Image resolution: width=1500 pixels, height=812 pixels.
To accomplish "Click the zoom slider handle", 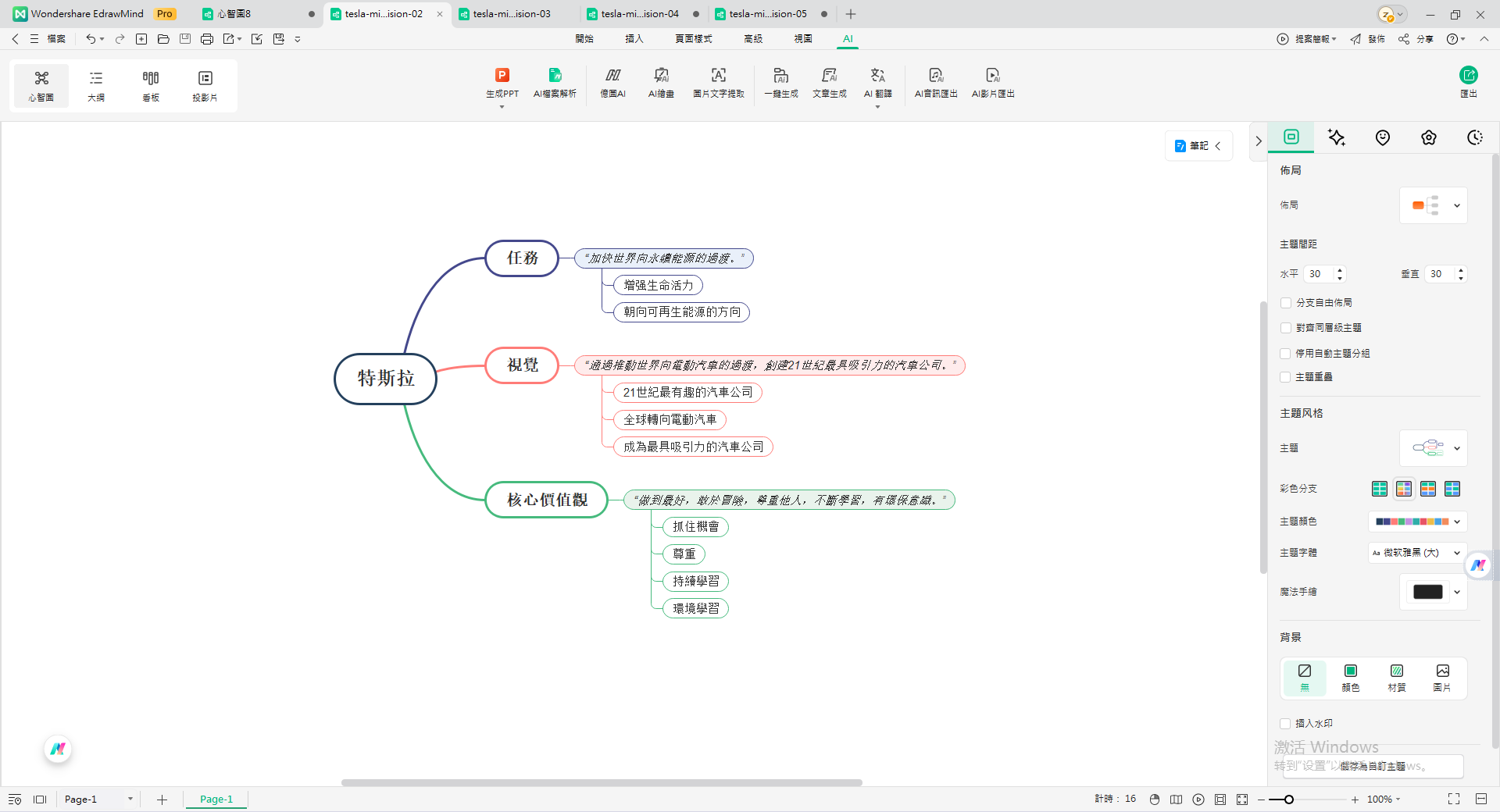I will click(1289, 800).
